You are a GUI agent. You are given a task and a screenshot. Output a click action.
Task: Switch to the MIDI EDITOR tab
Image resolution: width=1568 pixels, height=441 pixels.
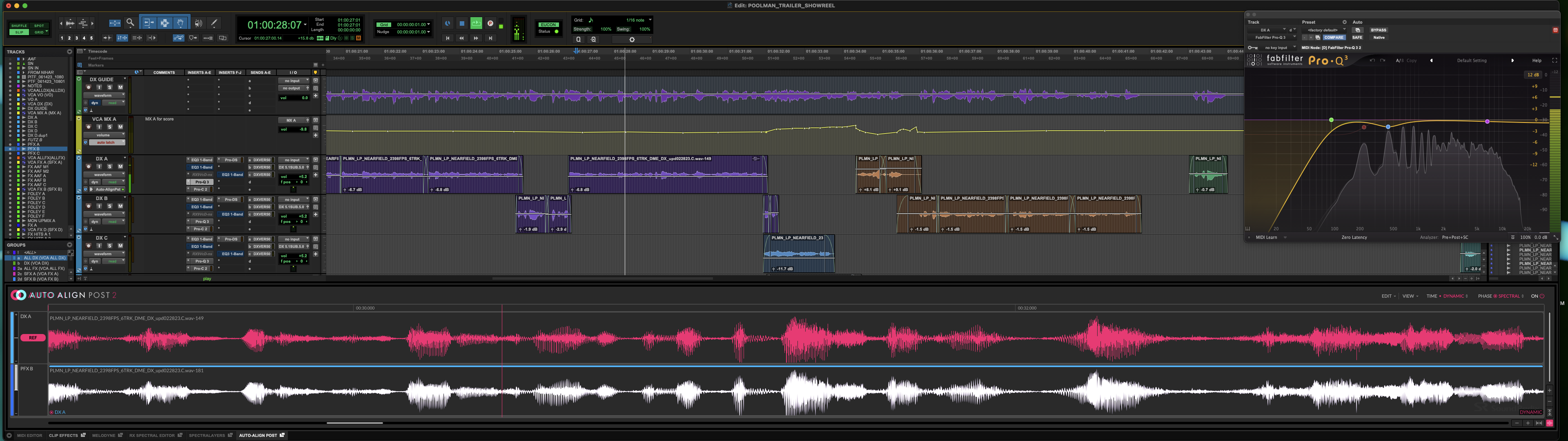29,435
